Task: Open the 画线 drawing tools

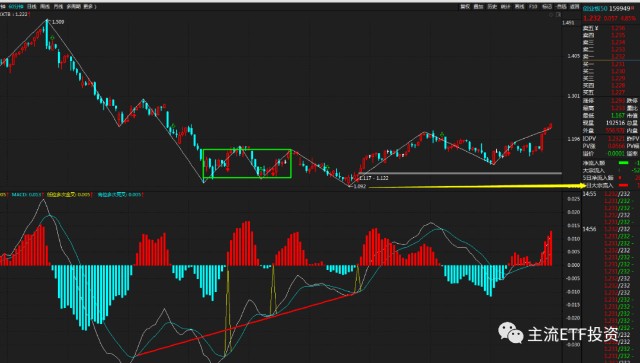Action: pyautogui.click(x=520, y=7)
